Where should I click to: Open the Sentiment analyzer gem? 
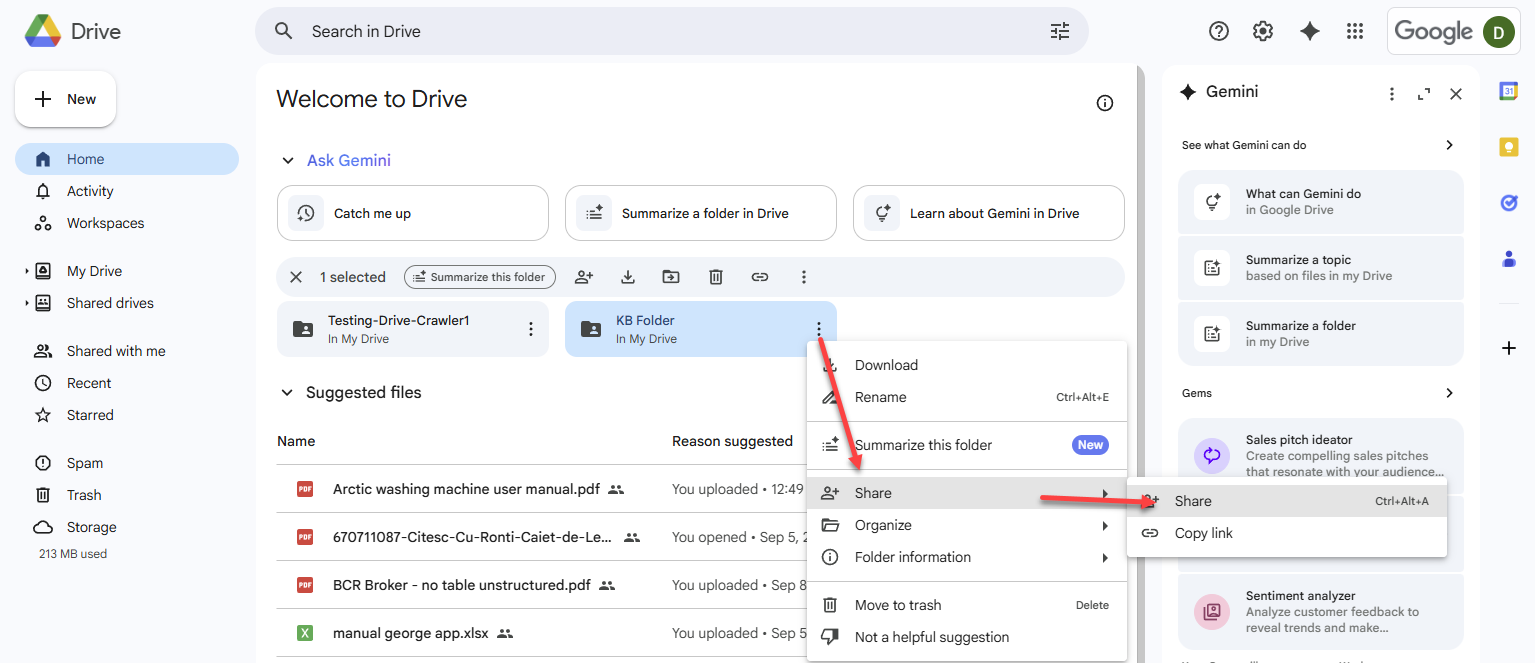point(1321,612)
